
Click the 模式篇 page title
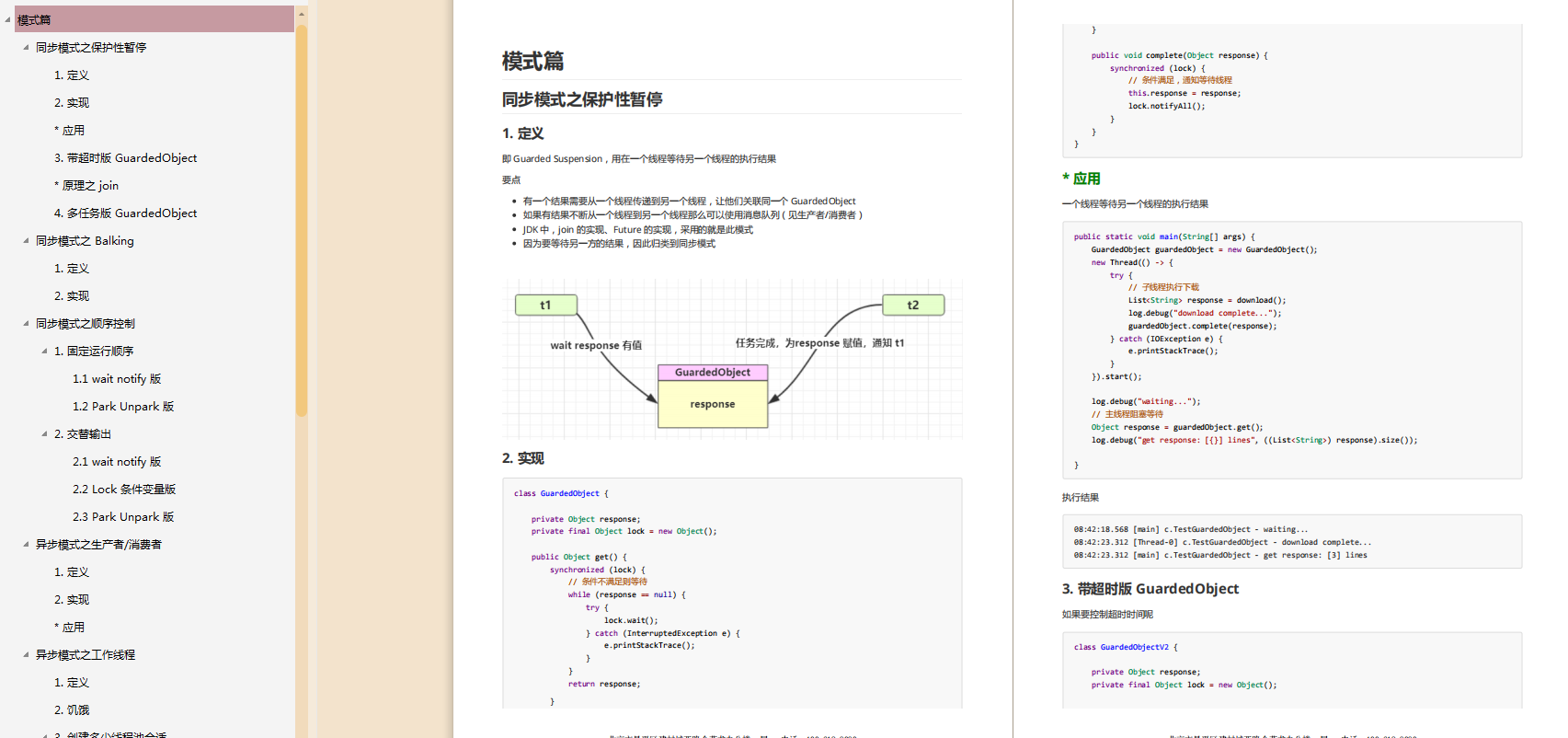(532, 62)
